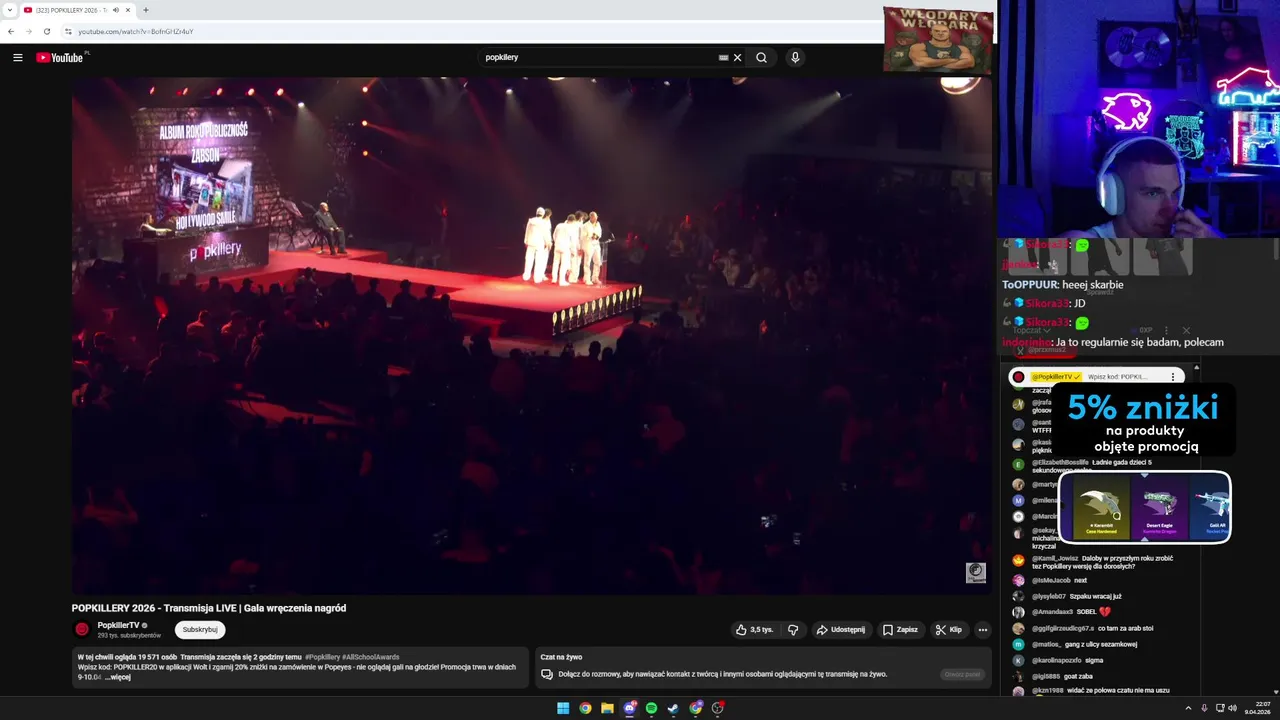Open File Explorer from the taskbar
This screenshot has width=1280, height=720.
pos(607,708)
